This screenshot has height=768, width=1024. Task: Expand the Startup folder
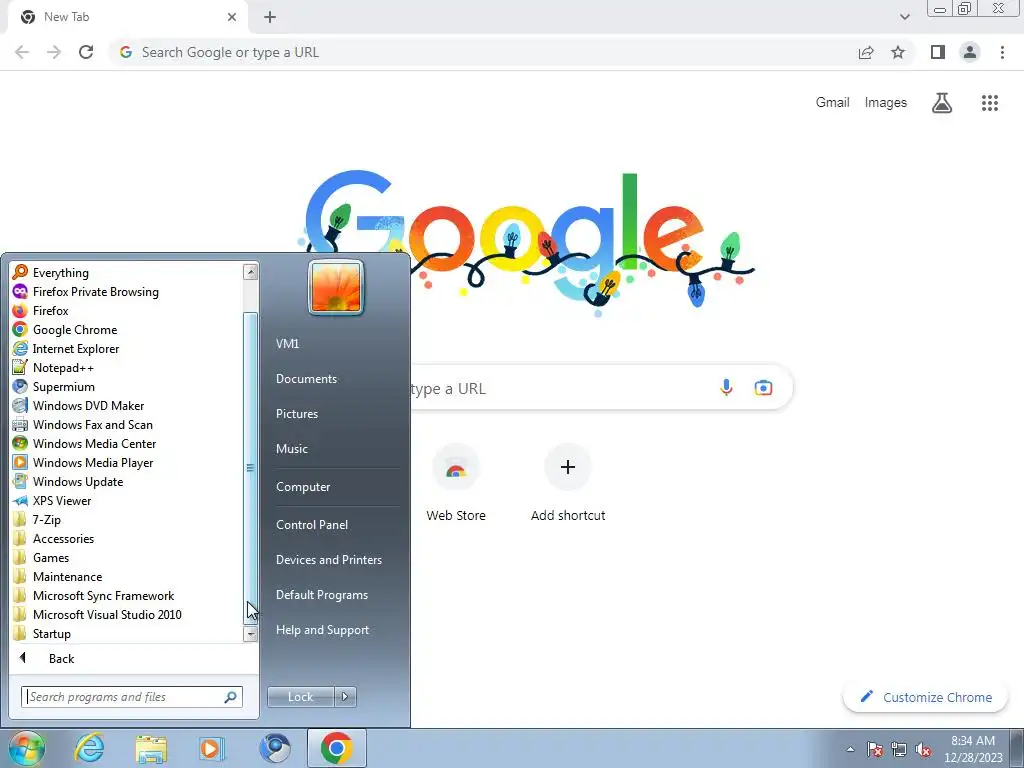pos(42,633)
